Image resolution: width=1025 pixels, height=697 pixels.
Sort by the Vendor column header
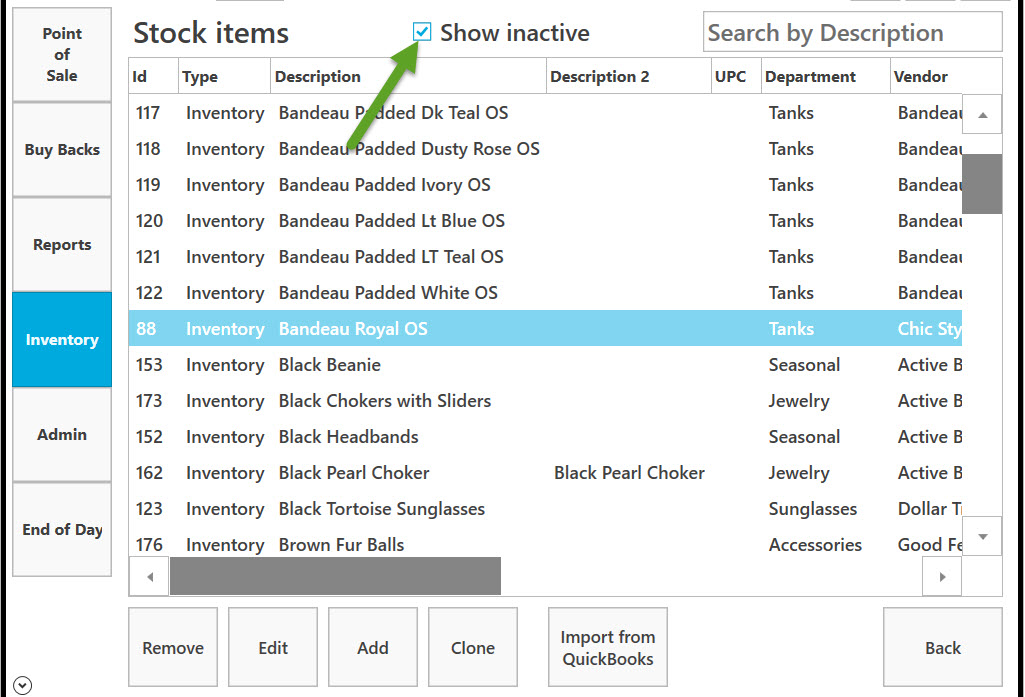(x=946, y=76)
